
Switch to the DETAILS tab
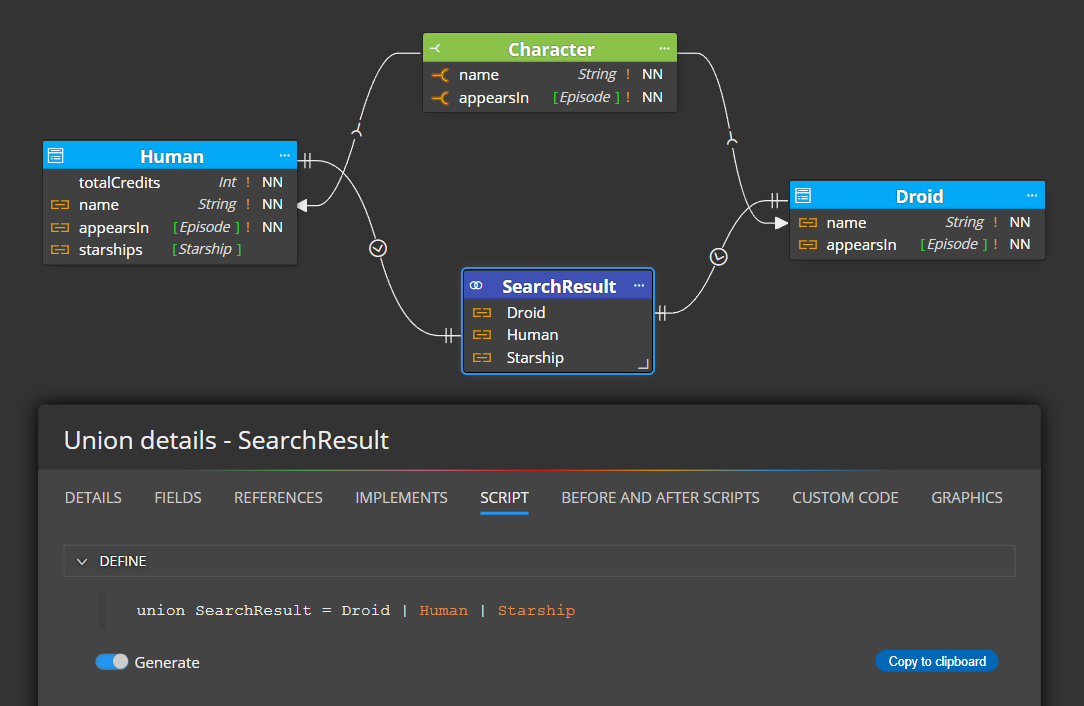click(x=93, y=497)
